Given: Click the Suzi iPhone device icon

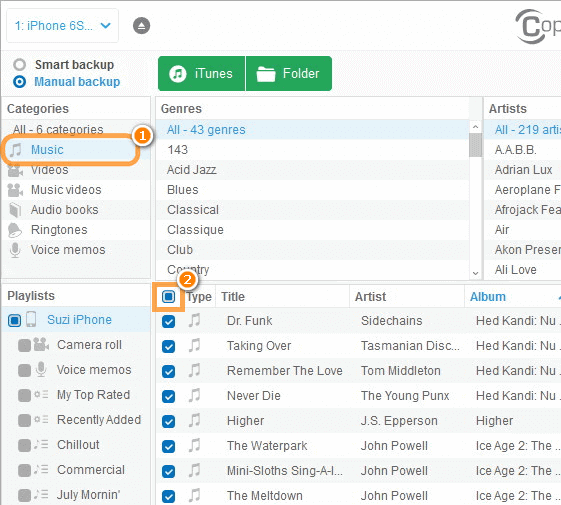Looking at the screenshot, I should [x=31, y=319].
